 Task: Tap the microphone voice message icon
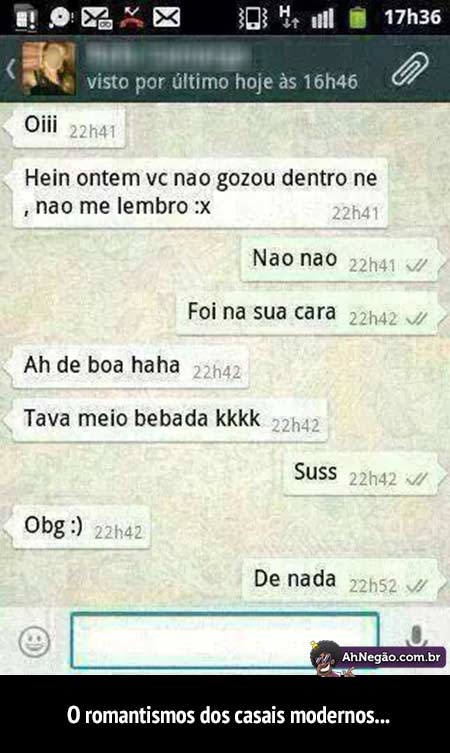click(x=416, y=636)
